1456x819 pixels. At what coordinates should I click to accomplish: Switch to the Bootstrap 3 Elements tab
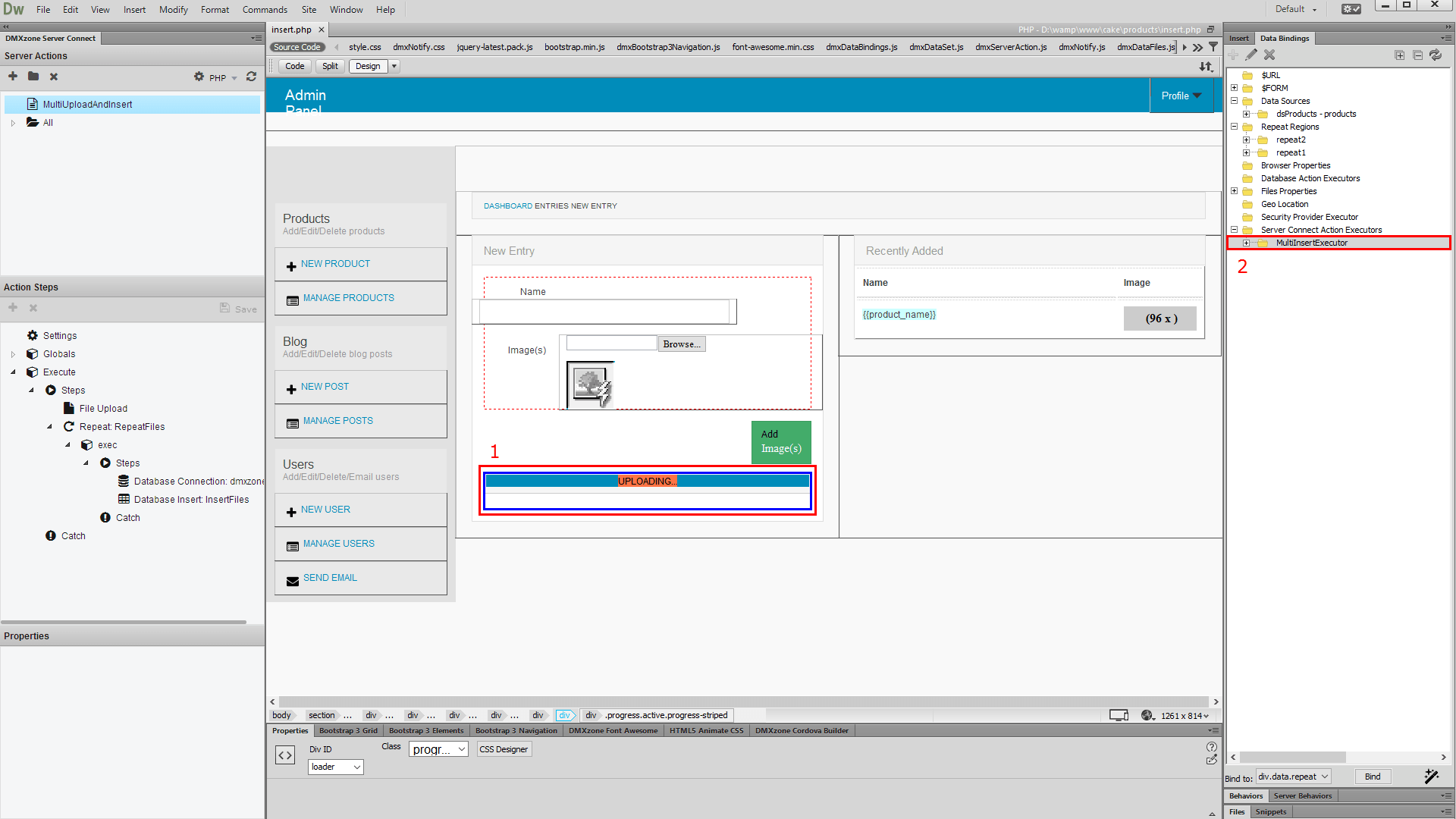pos(425,731)
